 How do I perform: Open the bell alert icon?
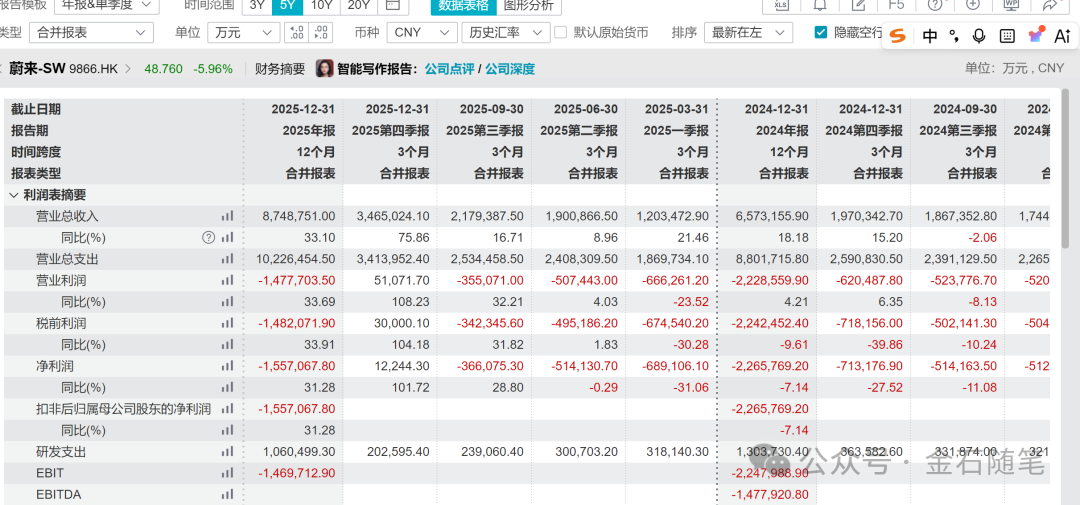click(x=820, y=4)
